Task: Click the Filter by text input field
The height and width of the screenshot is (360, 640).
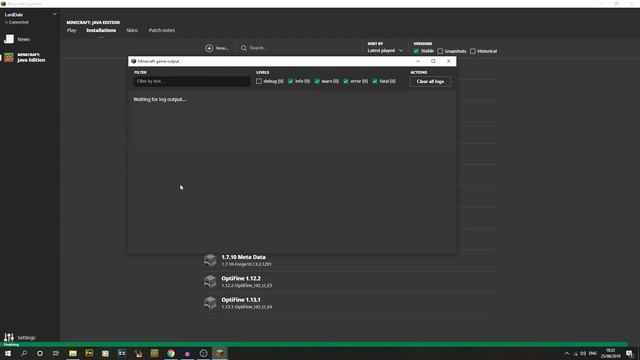Action: pyautogui.click(x=191, y=81)
